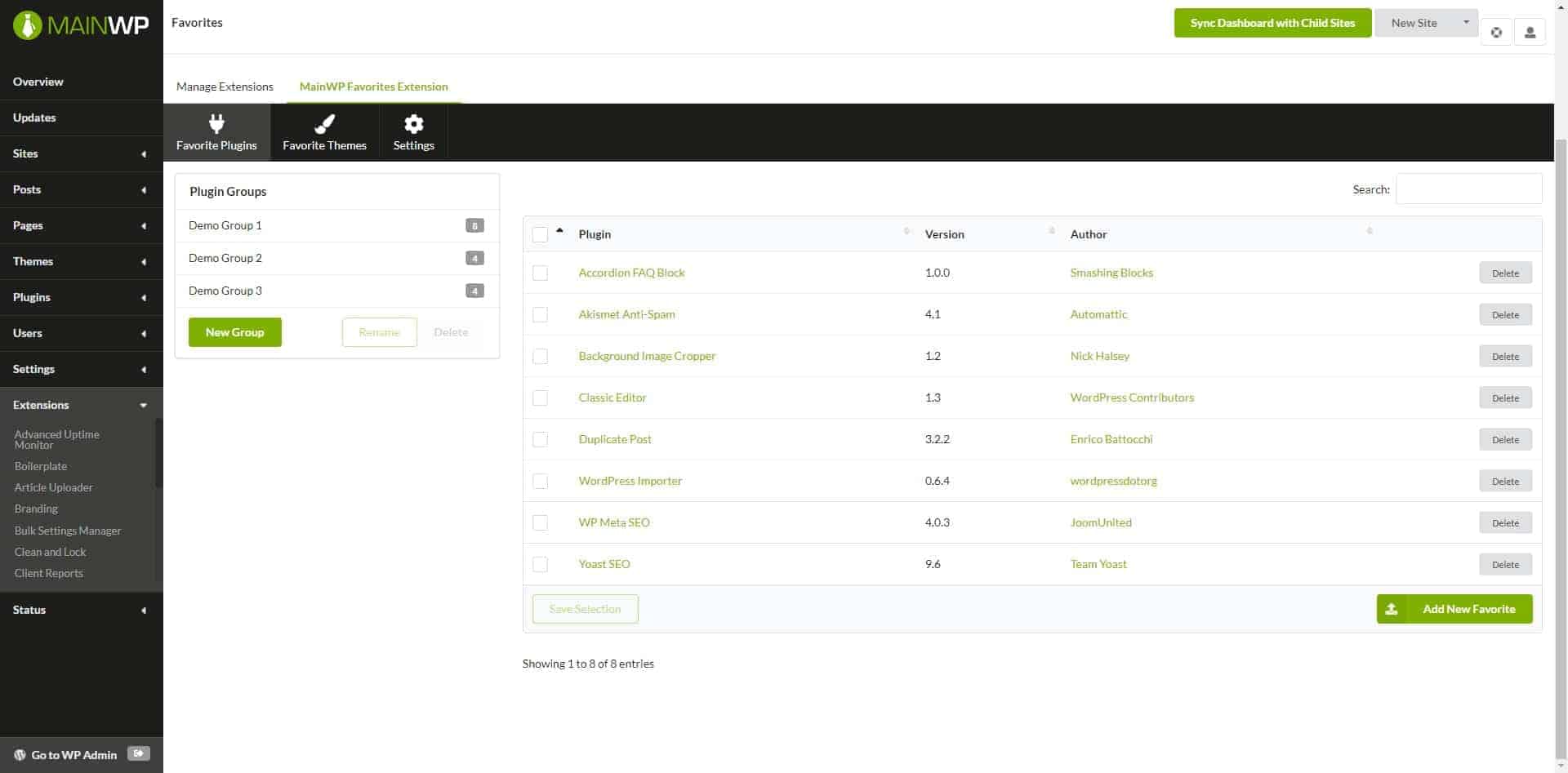
Task: Check the Yoast SEO checkbox
Action: [x=540, y=564]
